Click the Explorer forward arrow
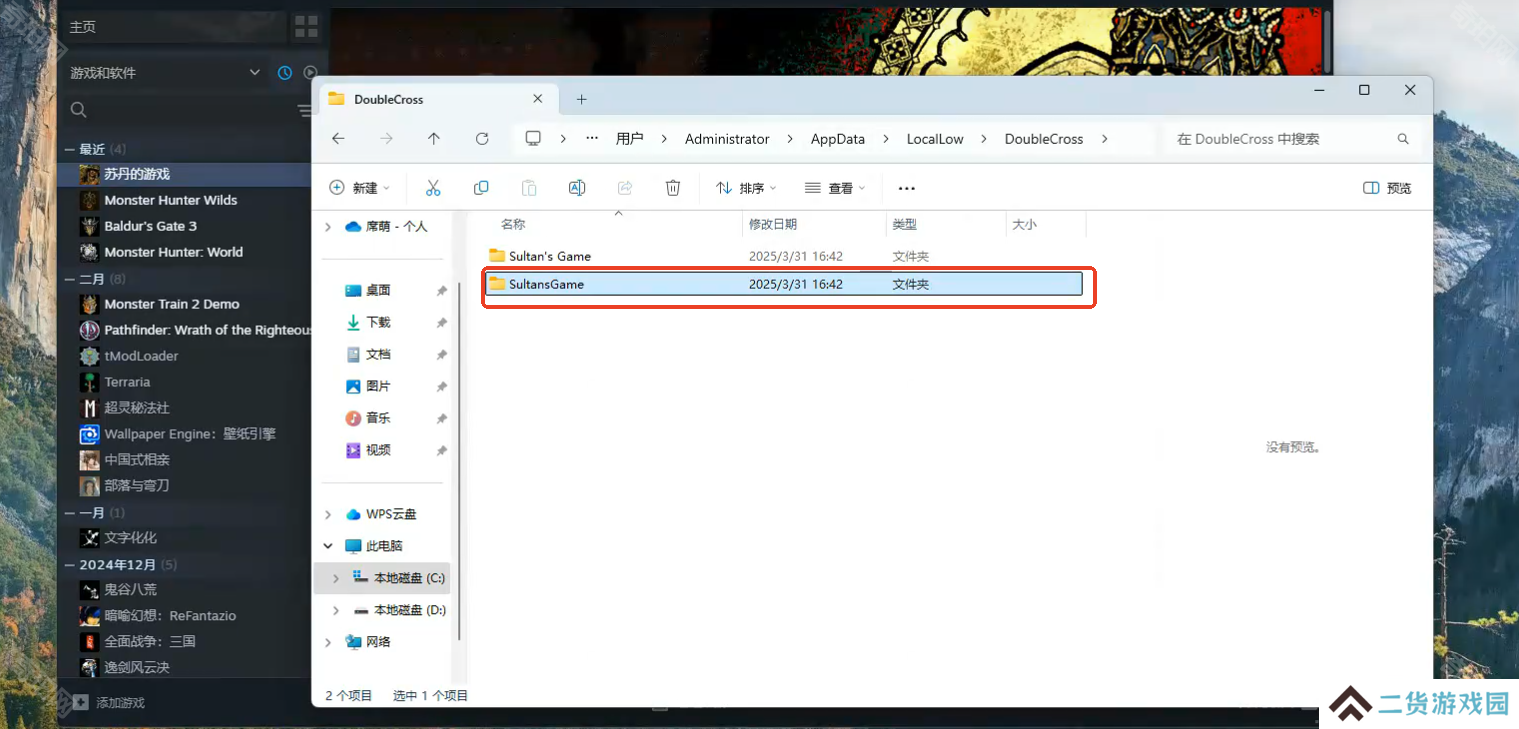The image size is (1519, 729). 386,139
